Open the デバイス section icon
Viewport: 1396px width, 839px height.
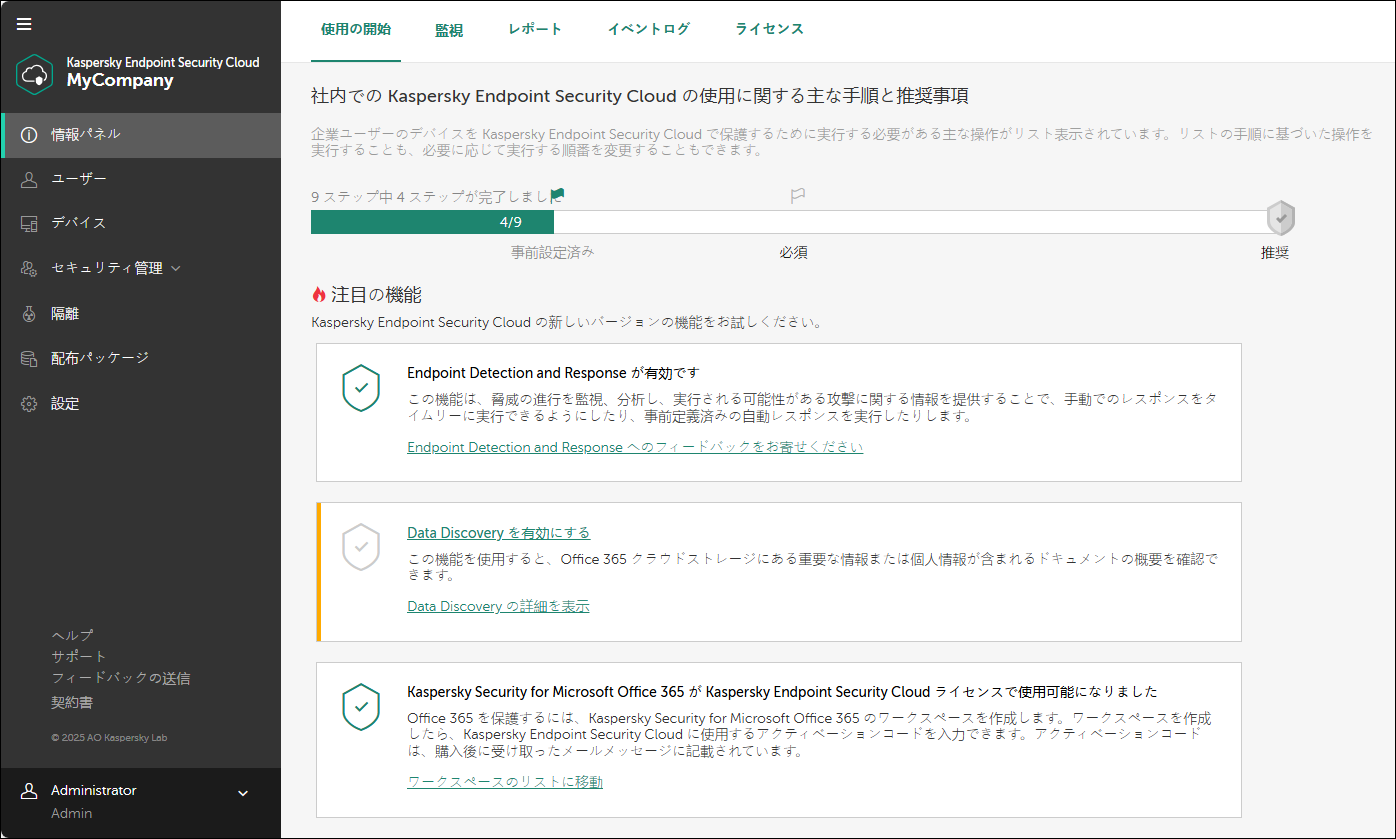pos(27,222)
